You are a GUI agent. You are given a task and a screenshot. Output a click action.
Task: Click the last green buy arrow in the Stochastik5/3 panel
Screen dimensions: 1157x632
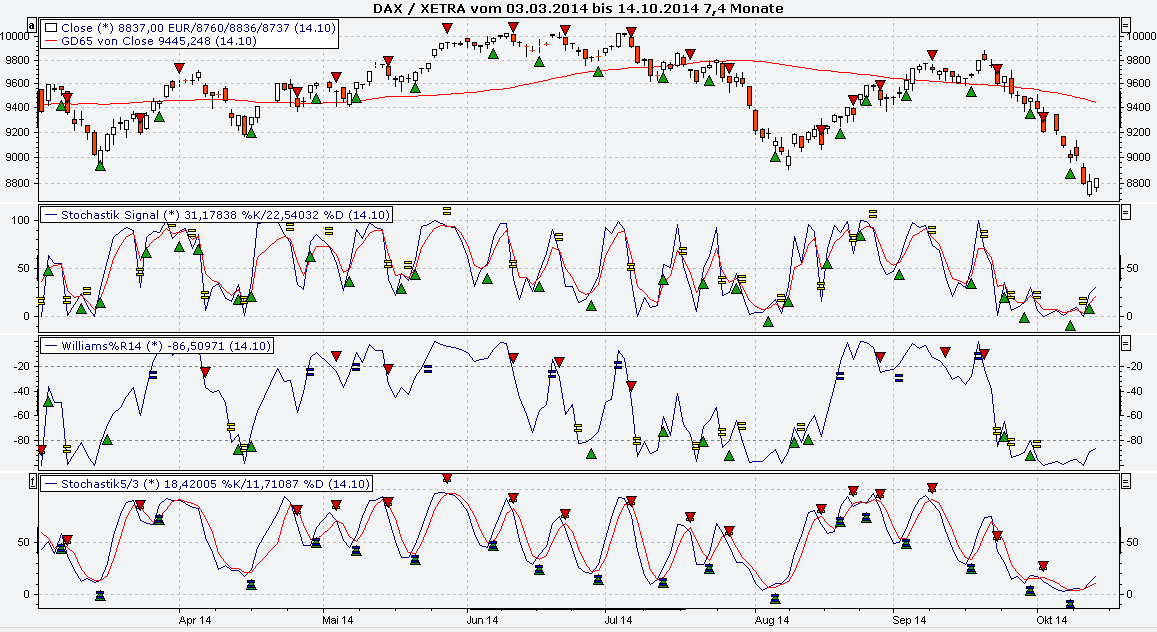click(x=1070, y=603)
